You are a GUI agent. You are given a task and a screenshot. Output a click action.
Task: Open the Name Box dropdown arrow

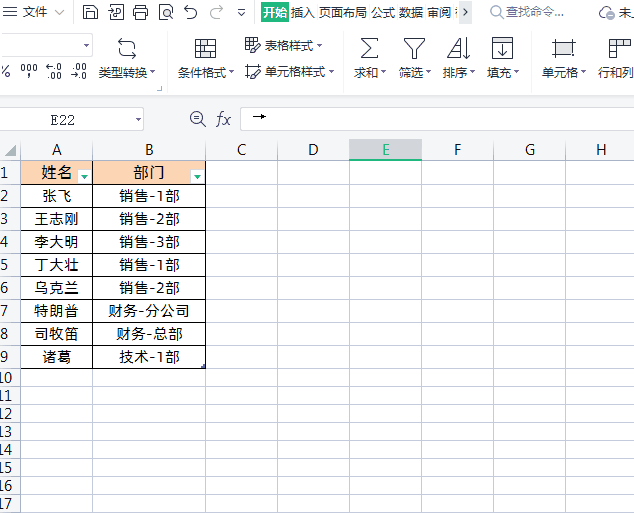[x=138, y=119]
